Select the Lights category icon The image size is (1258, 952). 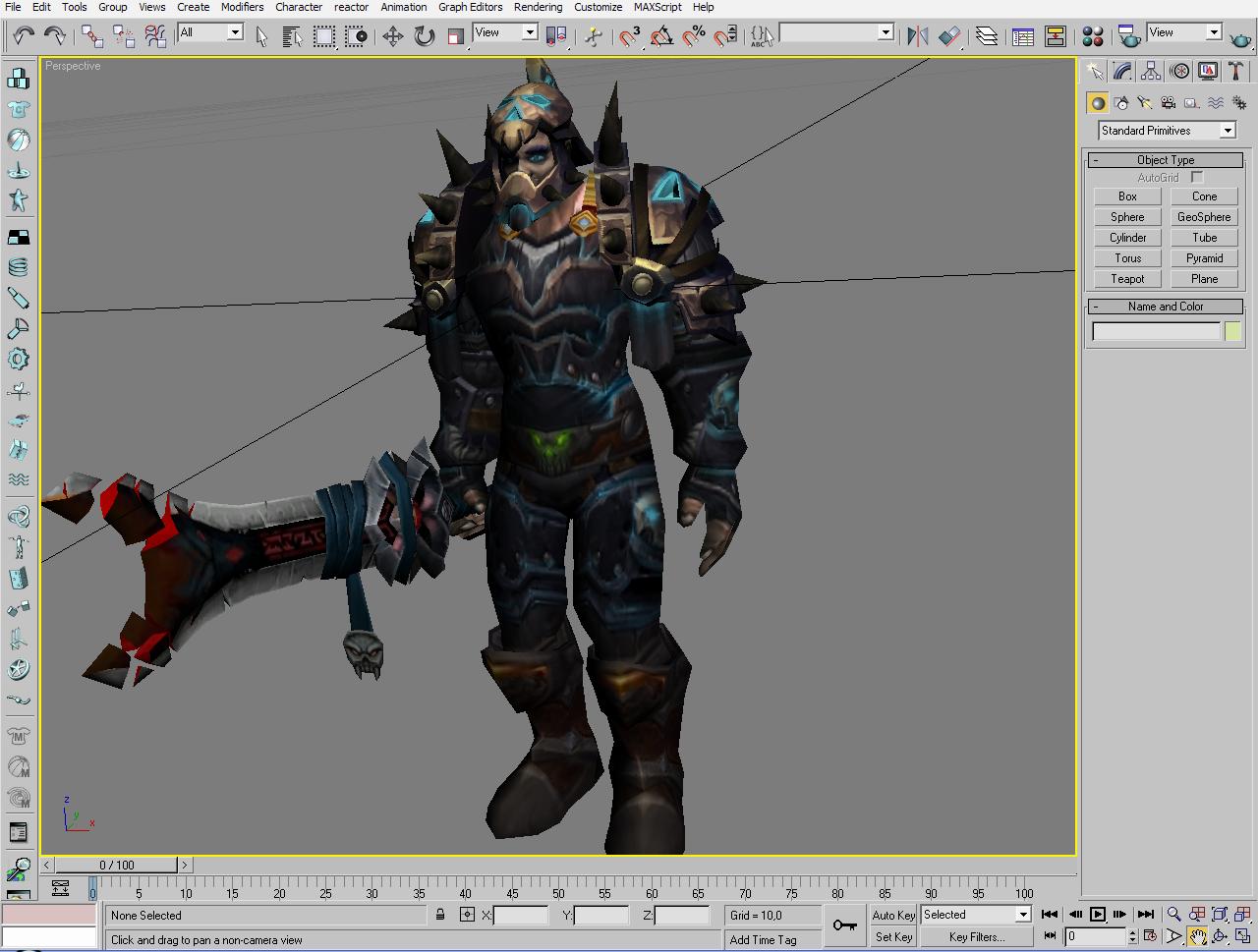click(x=1145, y=102)
